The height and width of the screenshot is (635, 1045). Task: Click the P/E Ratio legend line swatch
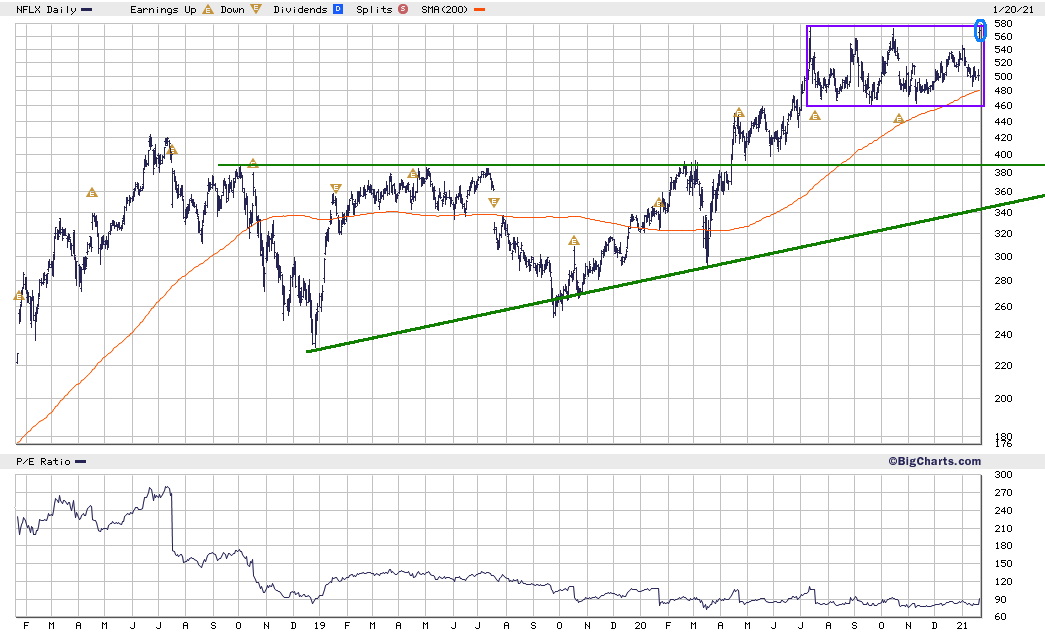pyautogui.click(x=81, y=462)
